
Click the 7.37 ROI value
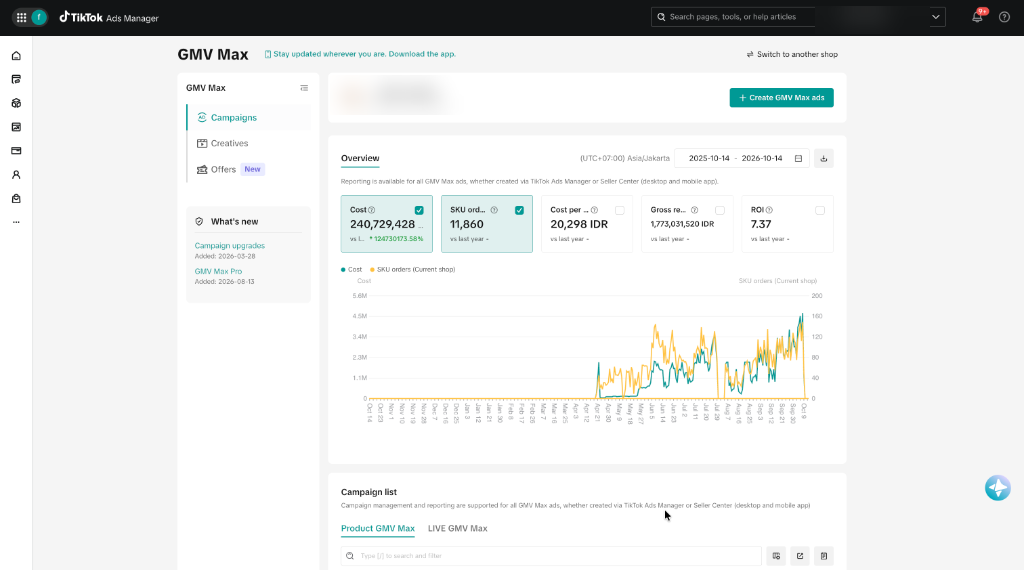click(x=761, y=224)
